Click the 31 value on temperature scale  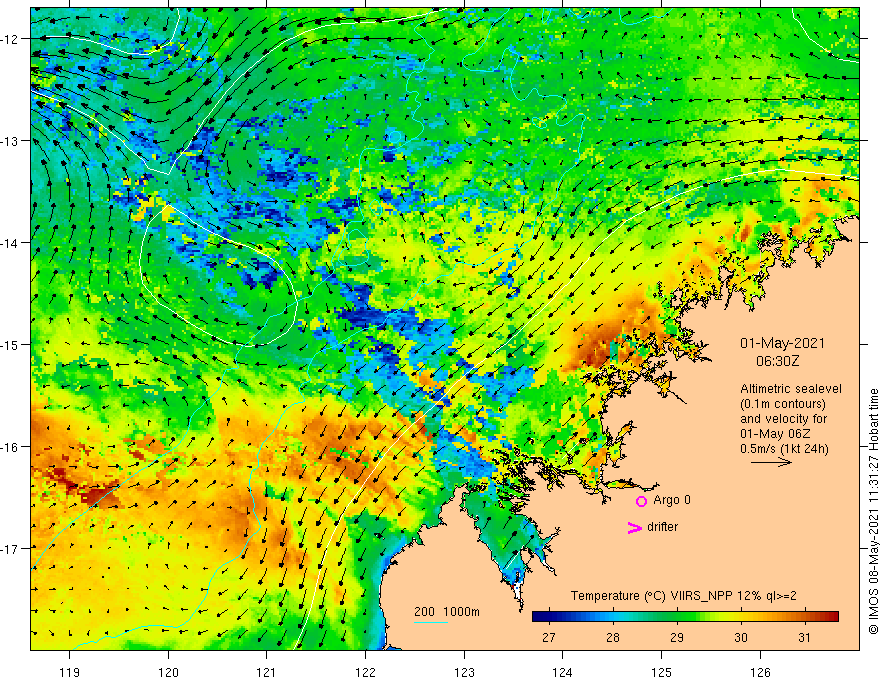point(804,637)
